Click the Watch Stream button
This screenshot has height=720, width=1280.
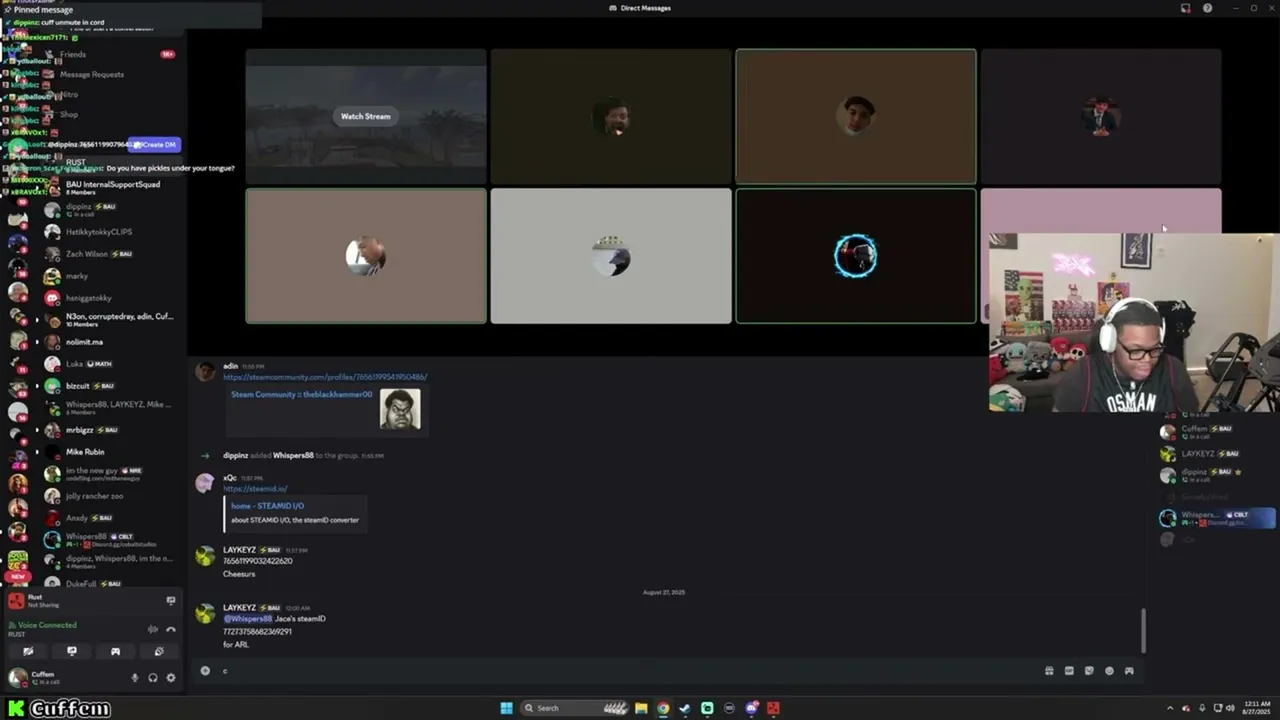point(366,116)
